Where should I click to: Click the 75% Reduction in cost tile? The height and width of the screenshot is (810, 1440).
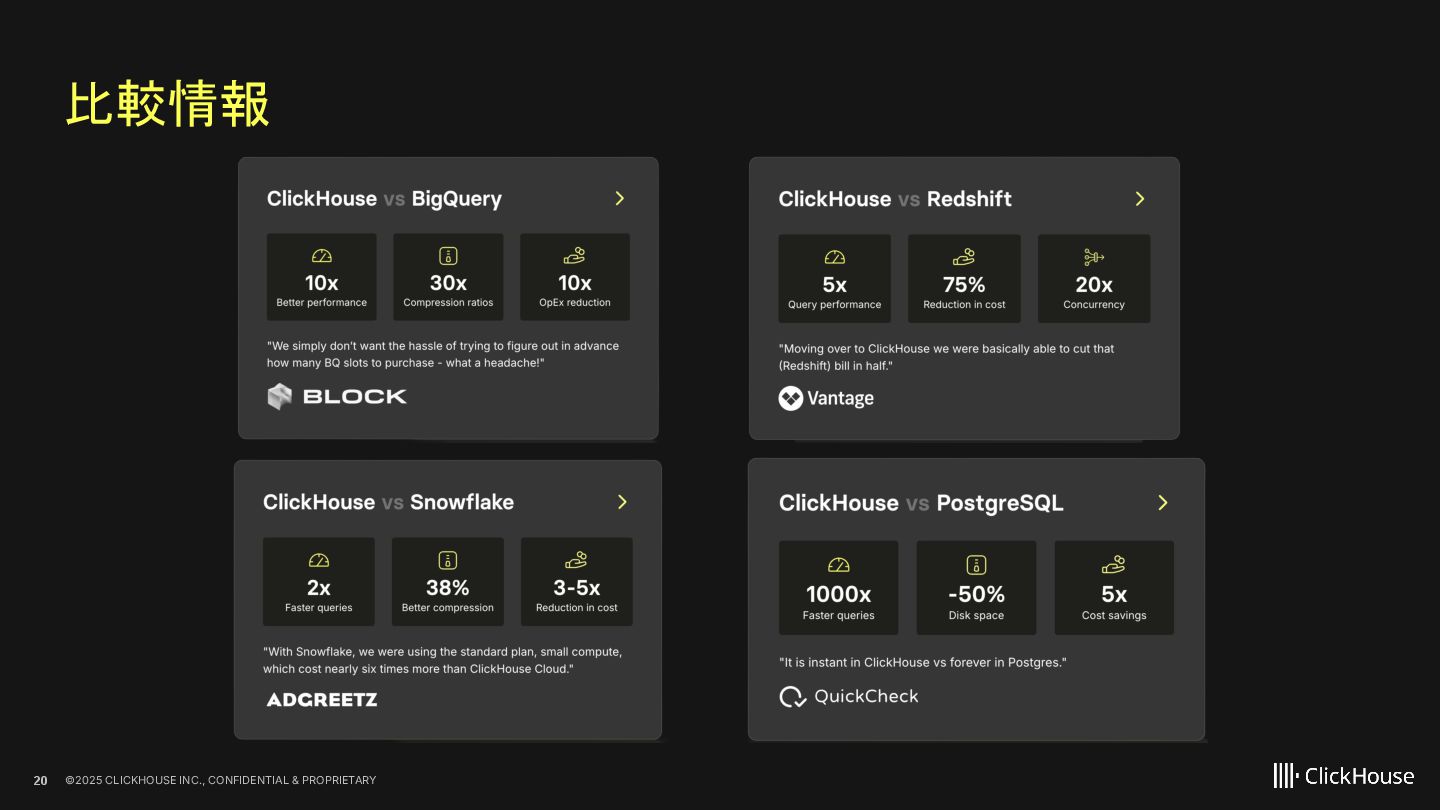coord(964,279)
